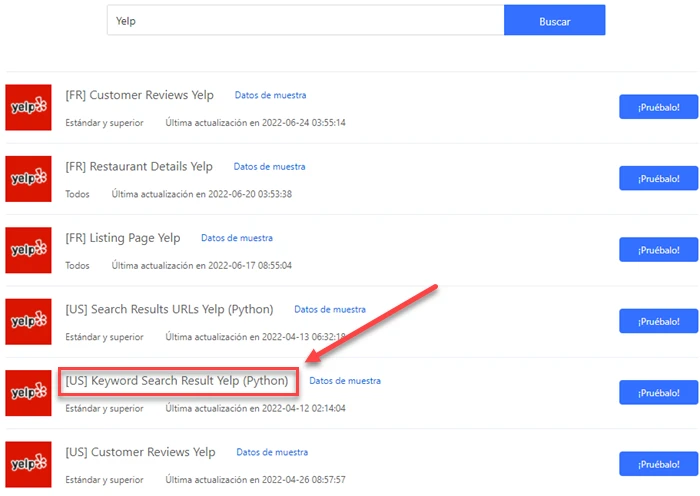This screenshot has width=700, height=496.
Task: Select Todos label under FR Restaurant Details
Action: [x=77, y=194]
